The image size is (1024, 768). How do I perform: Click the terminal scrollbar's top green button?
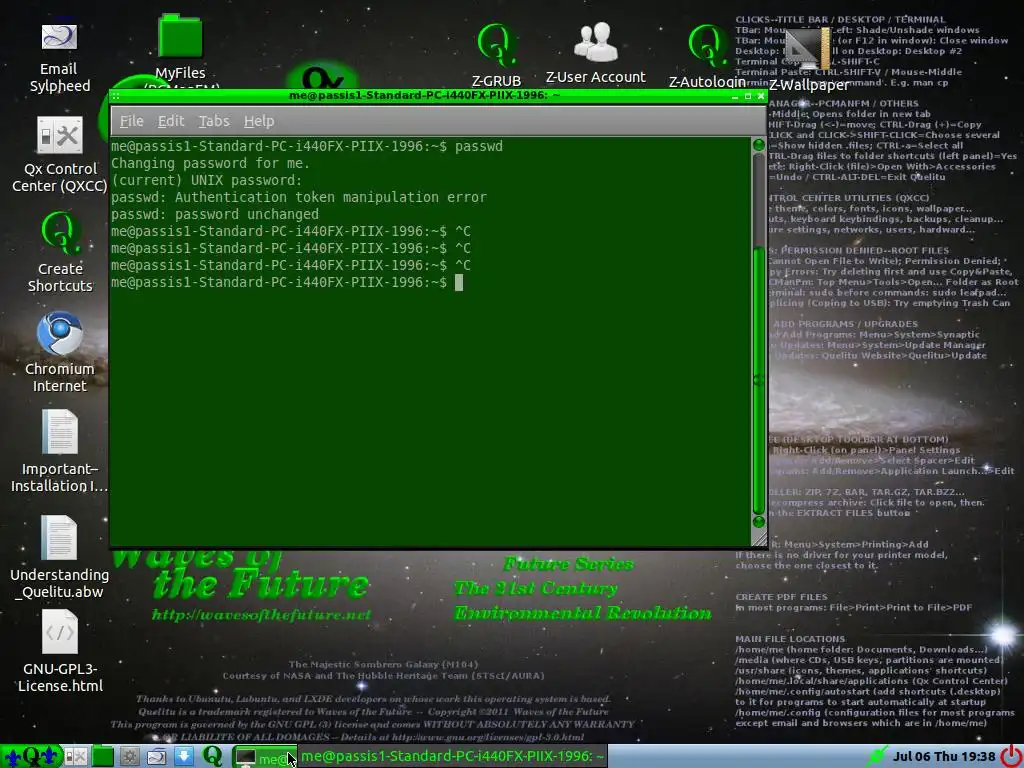(758, 145)
